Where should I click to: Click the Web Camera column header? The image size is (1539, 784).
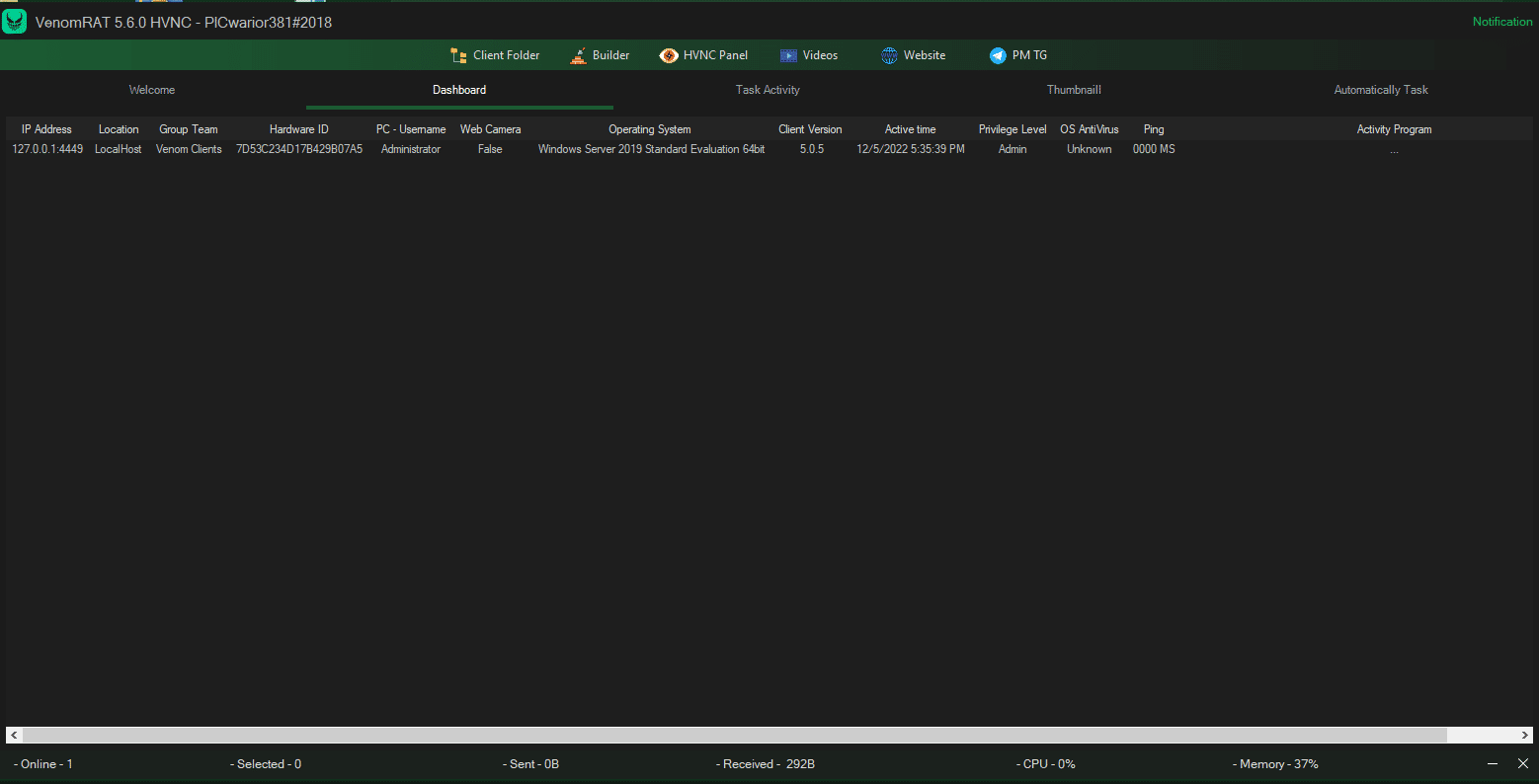click(x=490, y=129)
